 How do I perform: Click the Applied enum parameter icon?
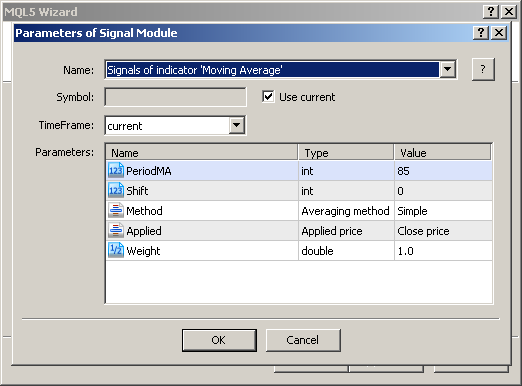pos(116,231)
